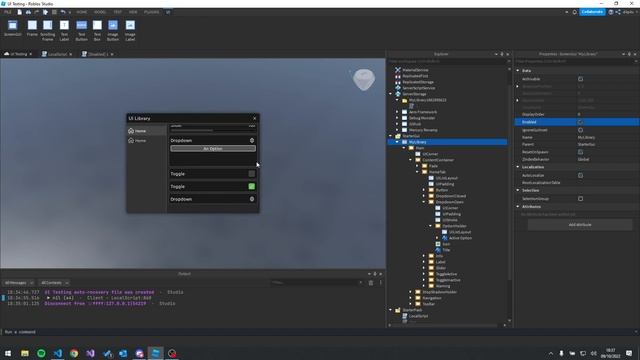Viewport: 640px width, 360px height.
Task: Collapse the StarterGui tree node
Action: pyautogui.click(x=391, y=136)
